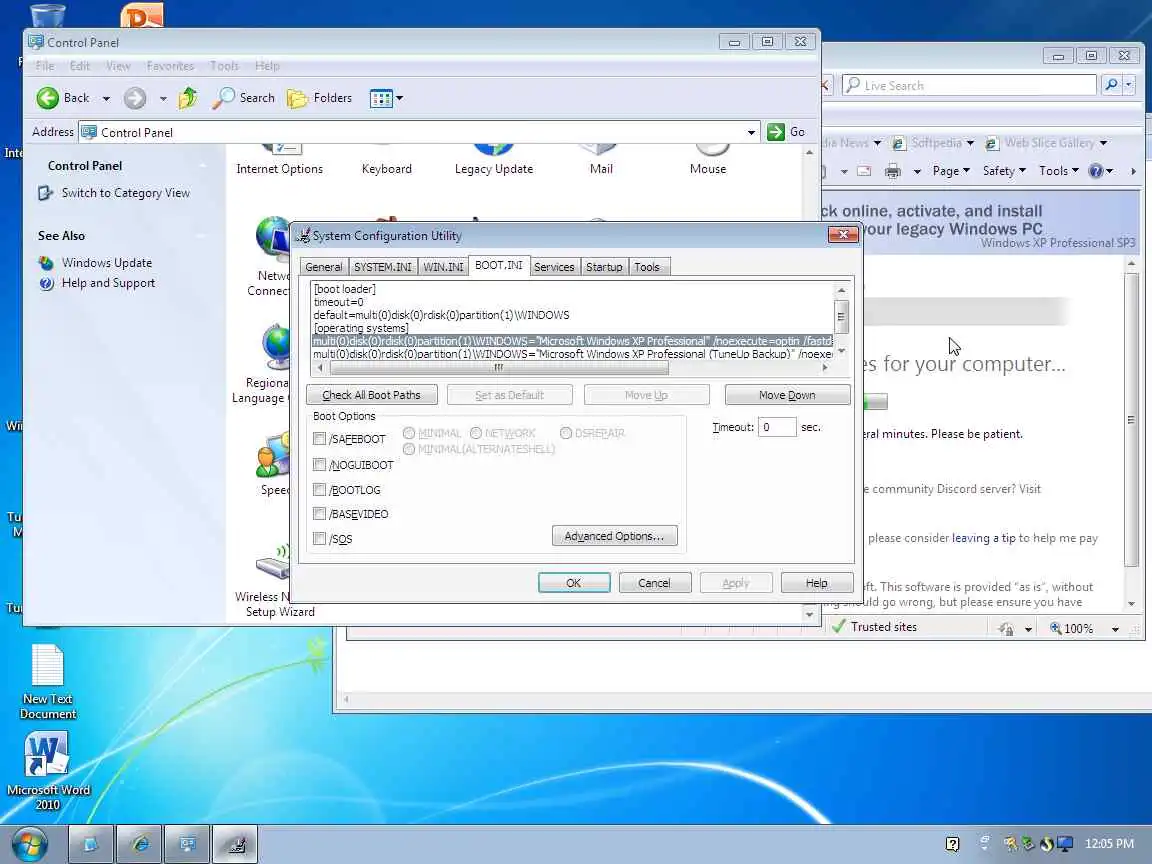Open the New Text Document desktop icon
The width and height of the screenshot is (1152, 864).
point(48,681)
